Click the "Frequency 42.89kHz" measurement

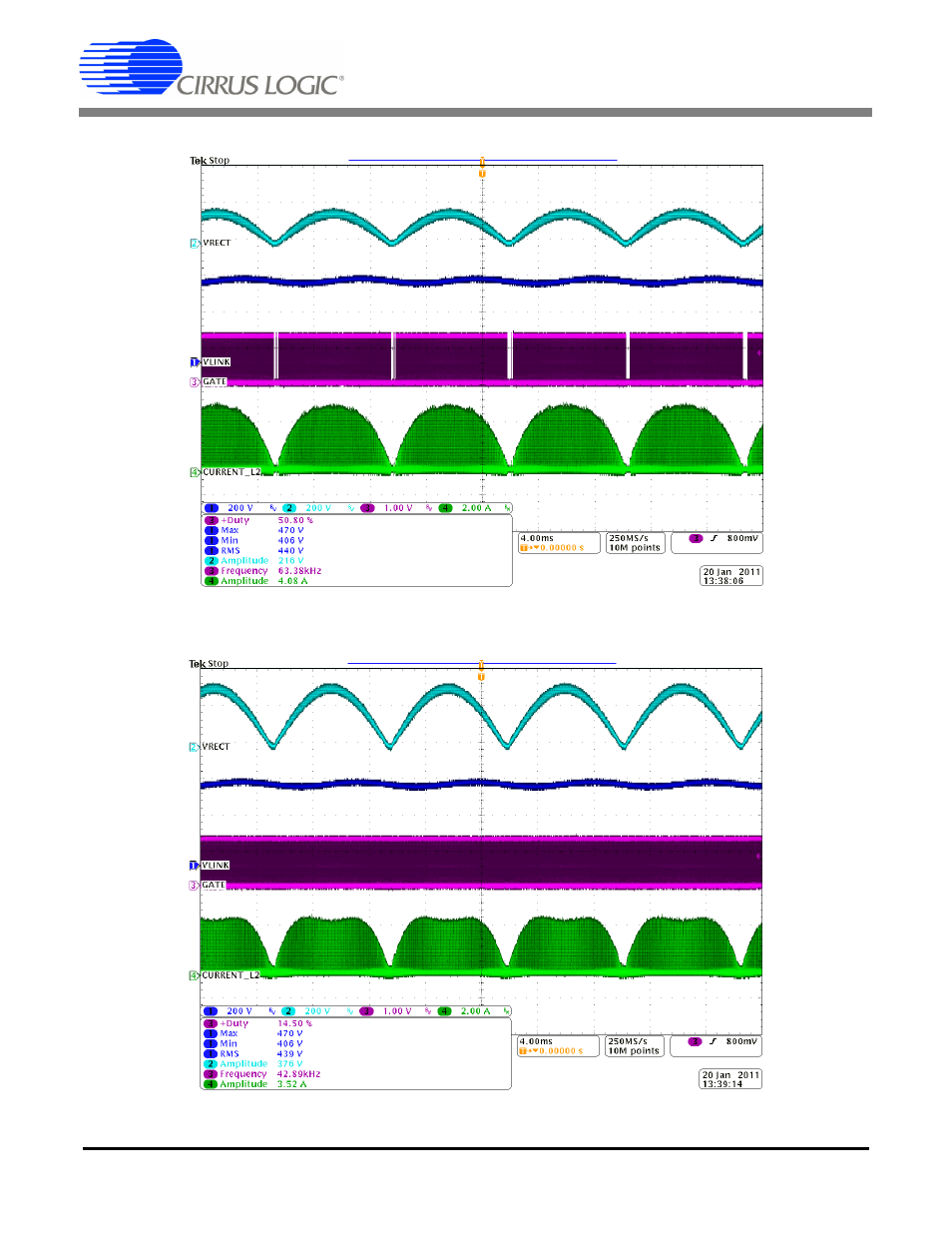coord(262,1074)
